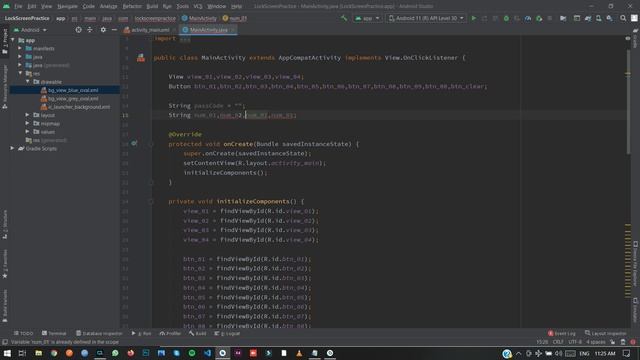640x360 pixels.
Task: Open the Logcat tool window
Action: [x=227, y=333]
